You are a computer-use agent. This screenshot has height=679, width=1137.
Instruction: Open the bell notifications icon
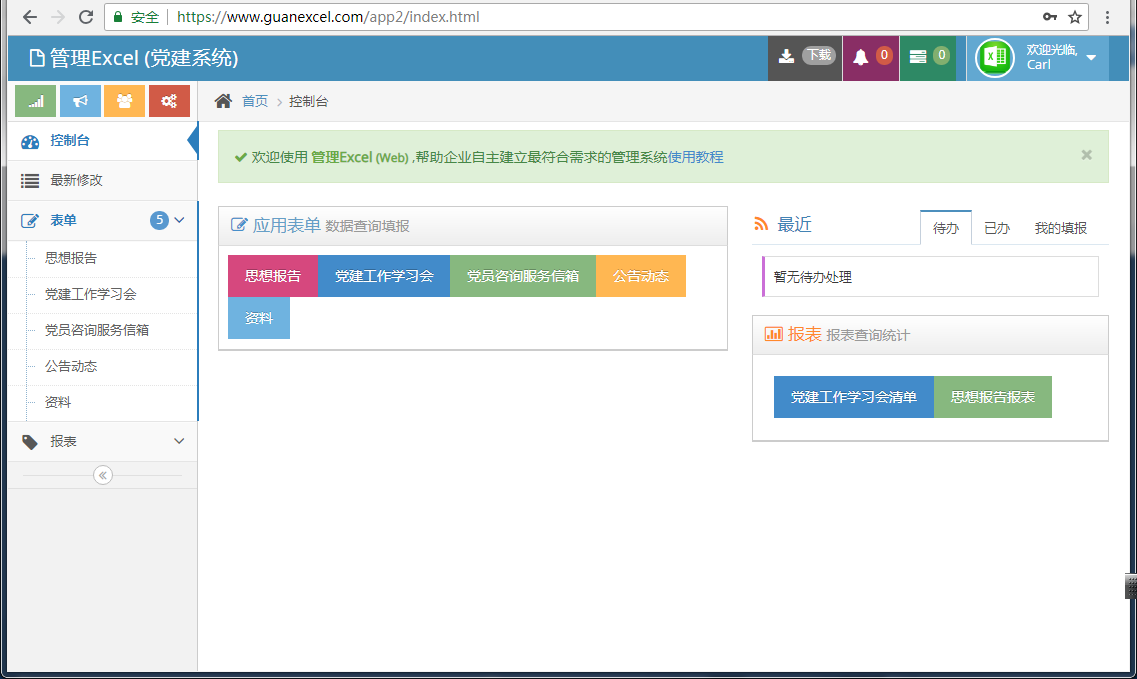[x=871, y=58]
